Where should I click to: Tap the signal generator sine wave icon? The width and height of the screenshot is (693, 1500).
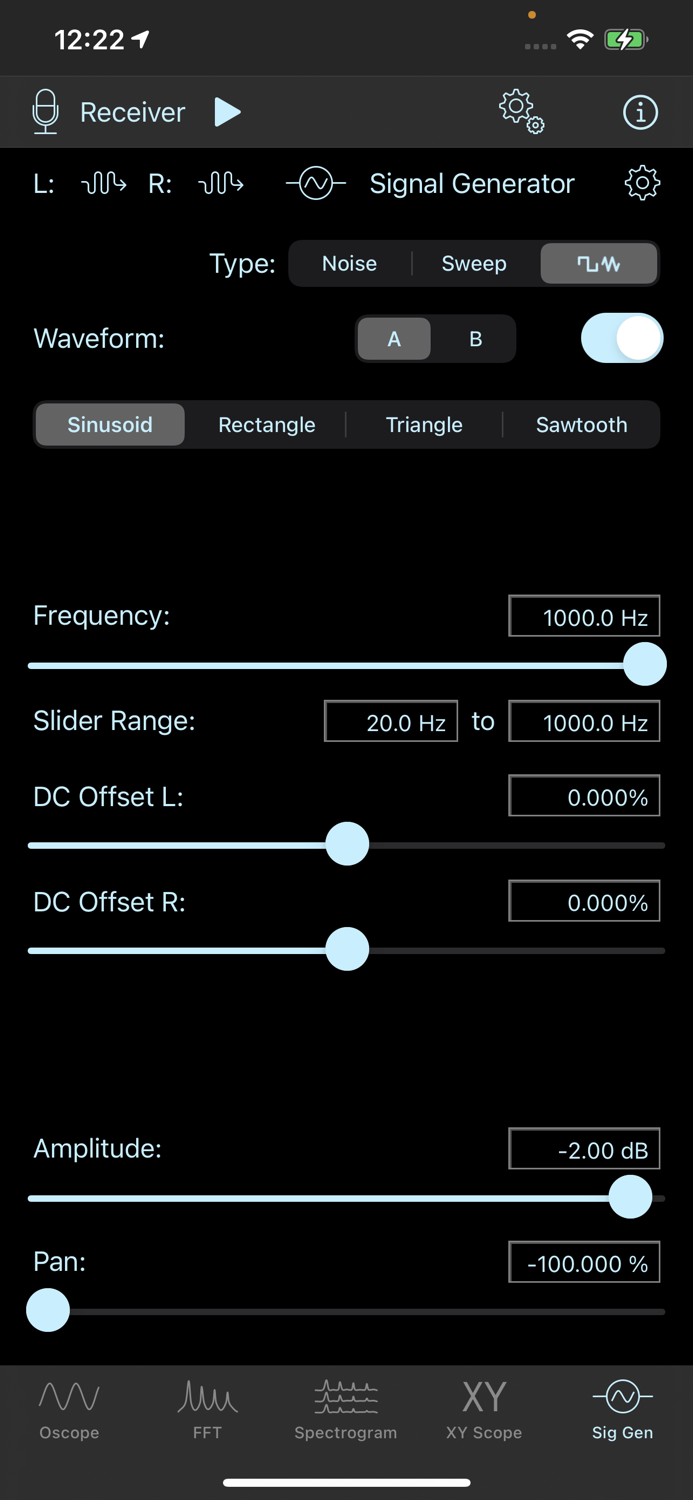click(x=315, y=183)
